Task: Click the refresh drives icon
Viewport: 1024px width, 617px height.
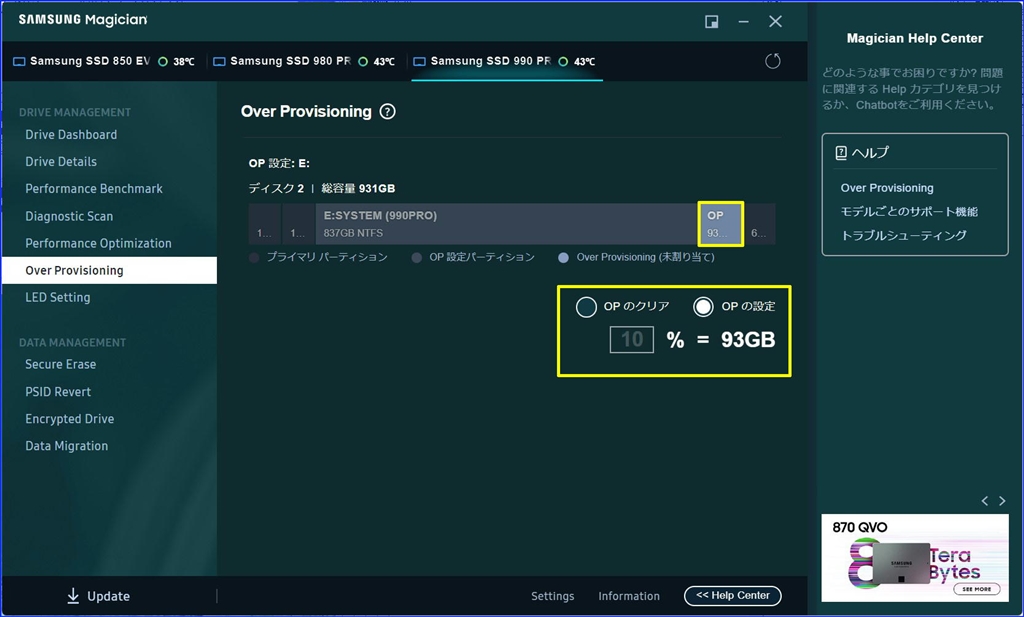Action: click(x=773, y=61)
